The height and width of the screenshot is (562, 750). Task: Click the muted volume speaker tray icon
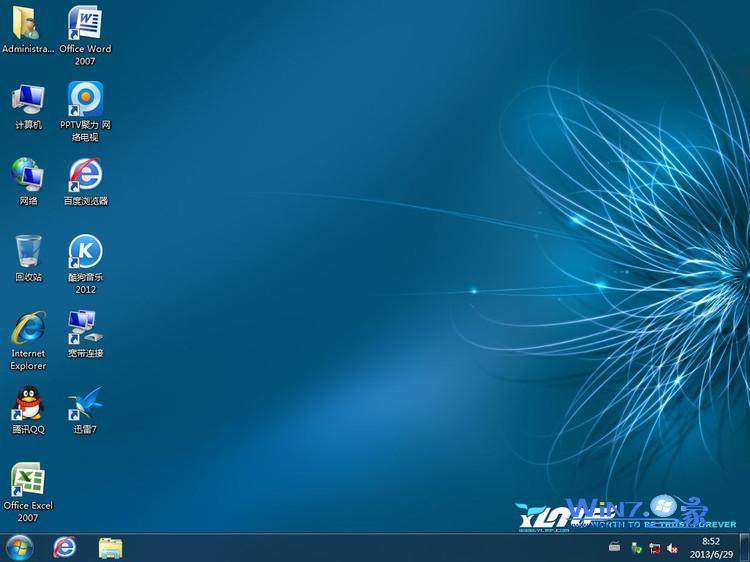click(673, 548)
